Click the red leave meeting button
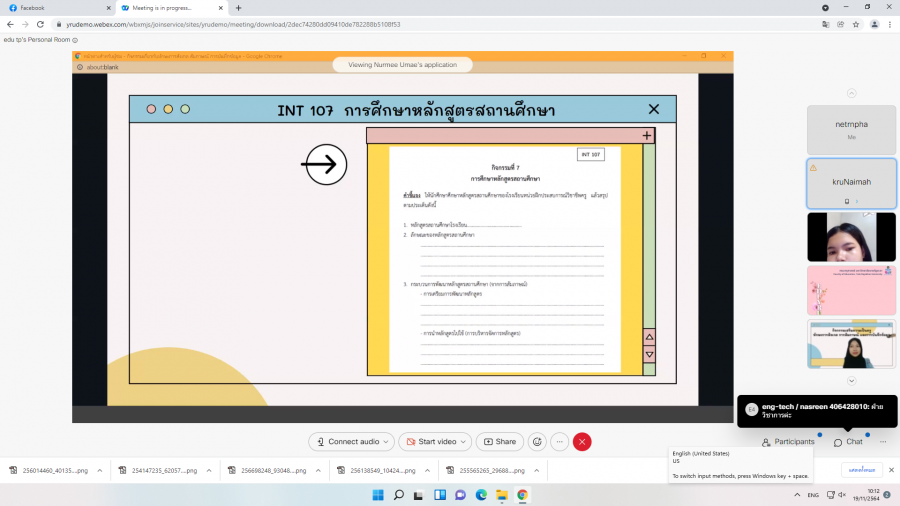Screen dimensions: 900x506 coord(582,441)
